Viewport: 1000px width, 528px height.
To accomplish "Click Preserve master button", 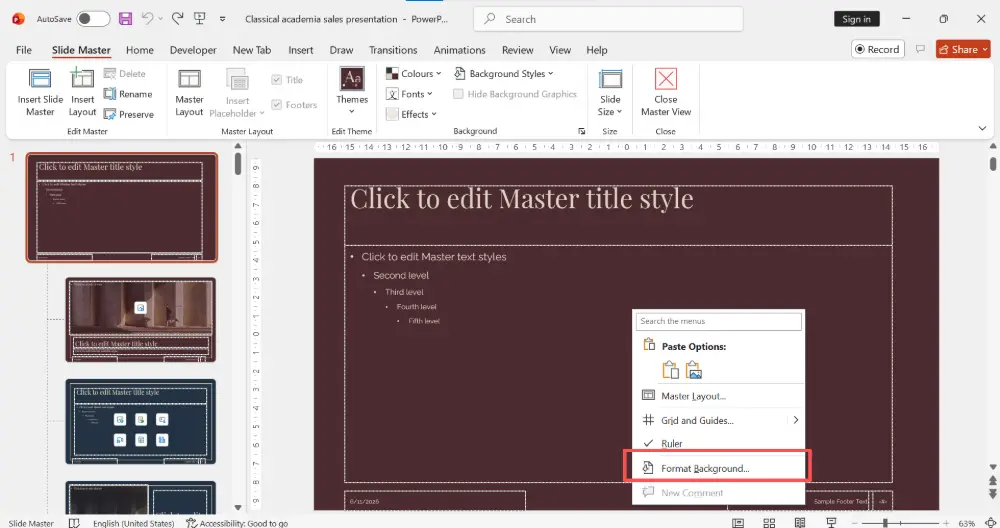I will pyautogui.click(x=129, y=115).
